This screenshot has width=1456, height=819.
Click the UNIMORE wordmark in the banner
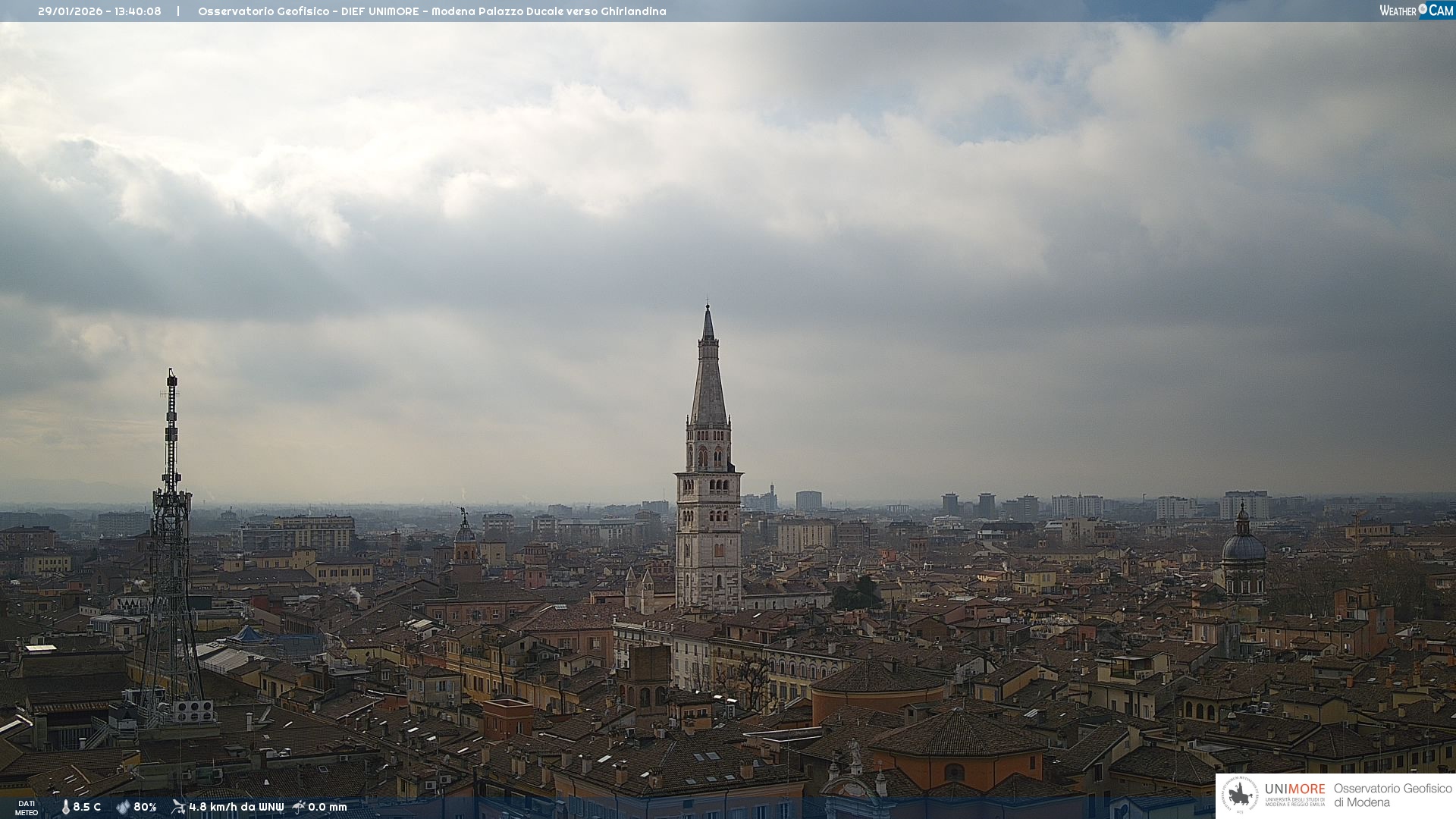click(1294, 789)
